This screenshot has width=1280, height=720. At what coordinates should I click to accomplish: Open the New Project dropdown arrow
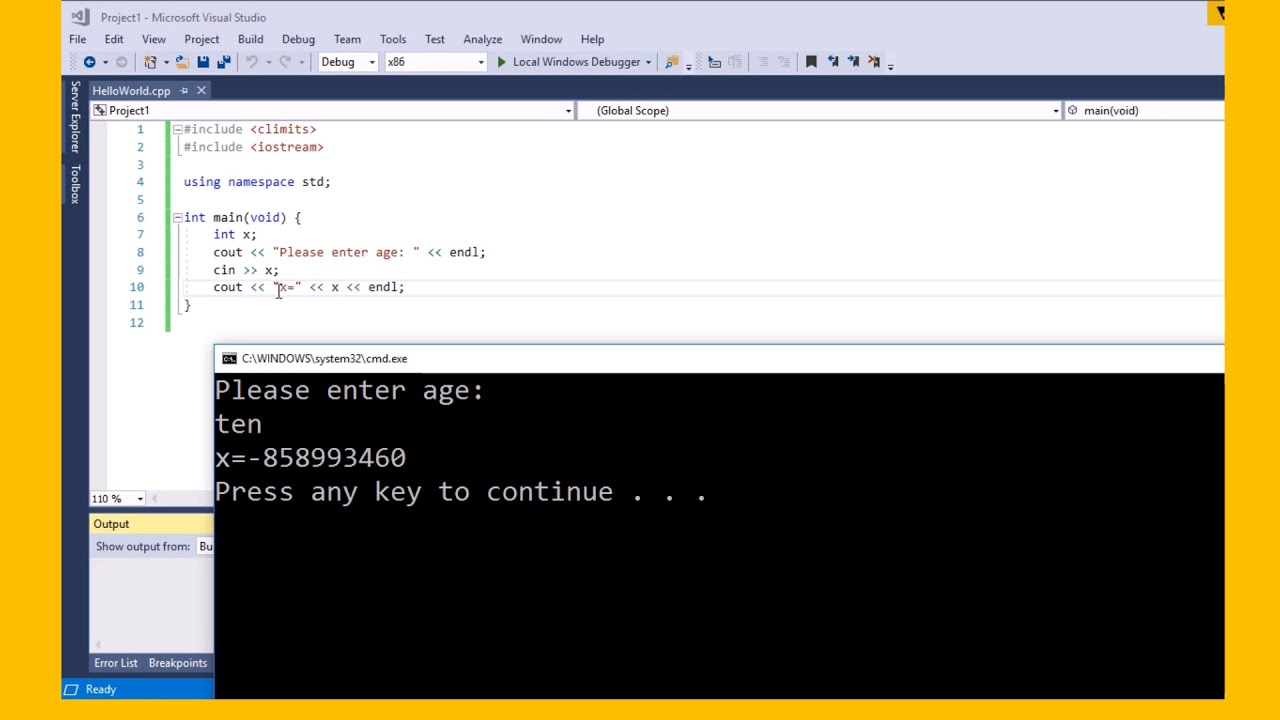(x=165, y=62)
